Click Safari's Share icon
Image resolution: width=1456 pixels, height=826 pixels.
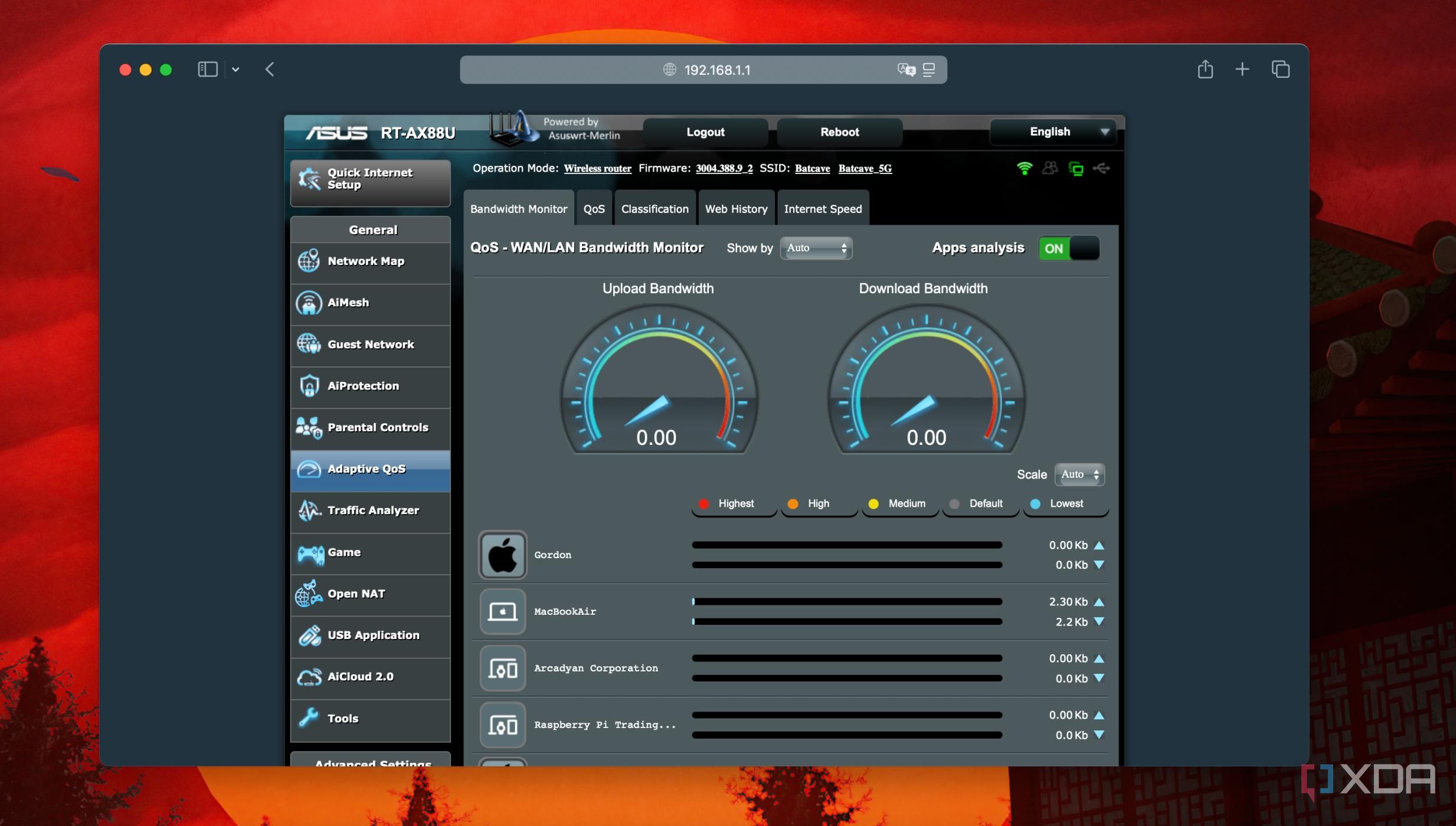pyautogui.click(x=1205, y=69)
